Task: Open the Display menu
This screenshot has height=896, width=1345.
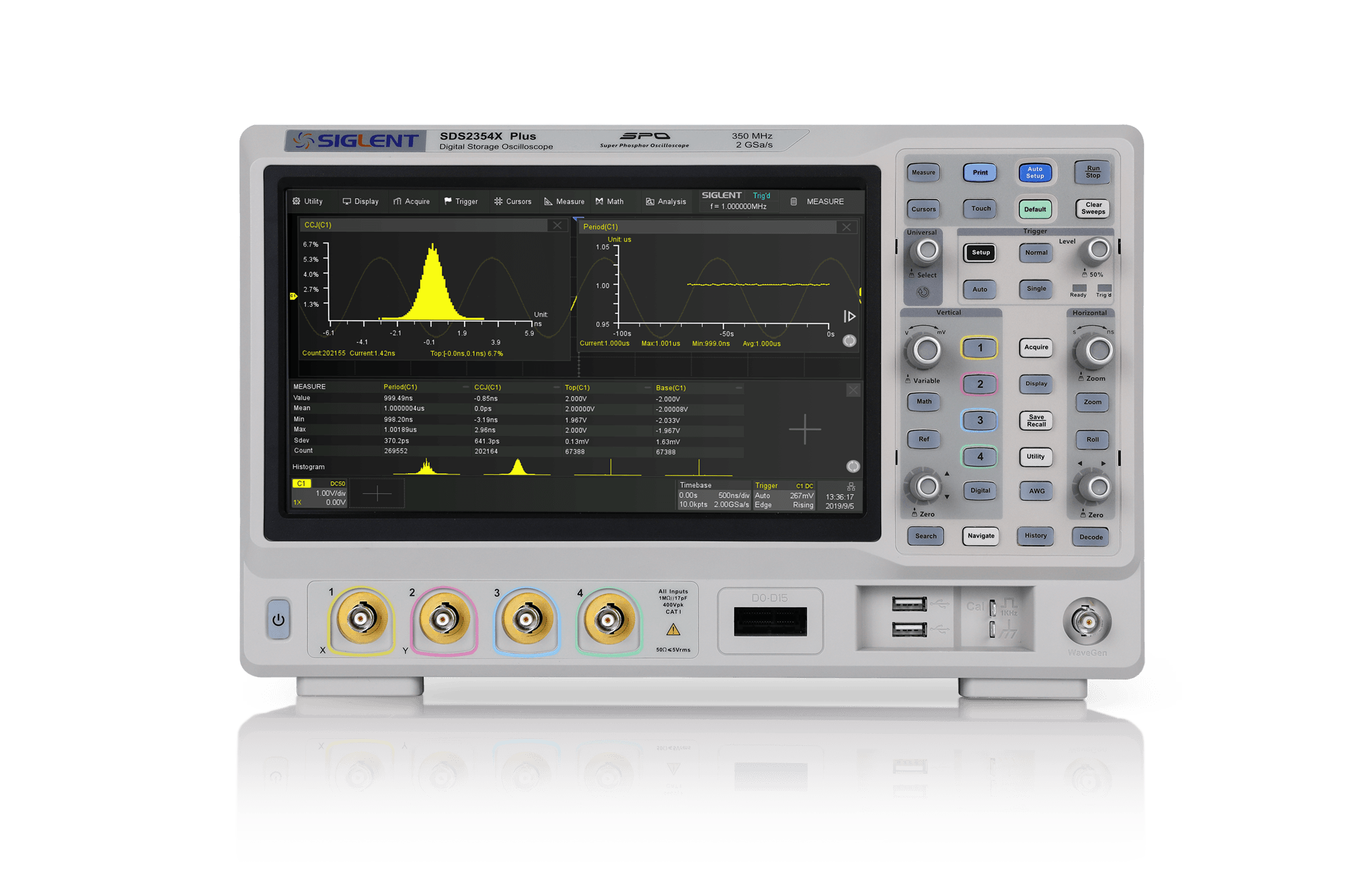Action: [x=360, y=200]
